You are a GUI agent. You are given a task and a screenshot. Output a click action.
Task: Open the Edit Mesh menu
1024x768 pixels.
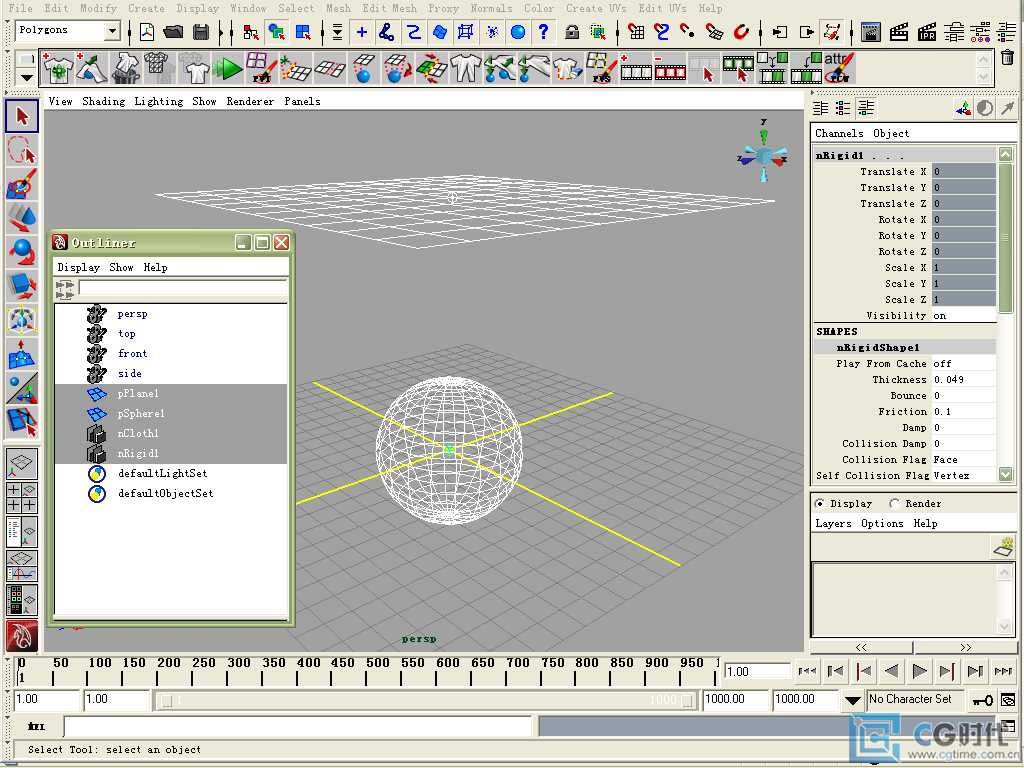click(389, 8)
